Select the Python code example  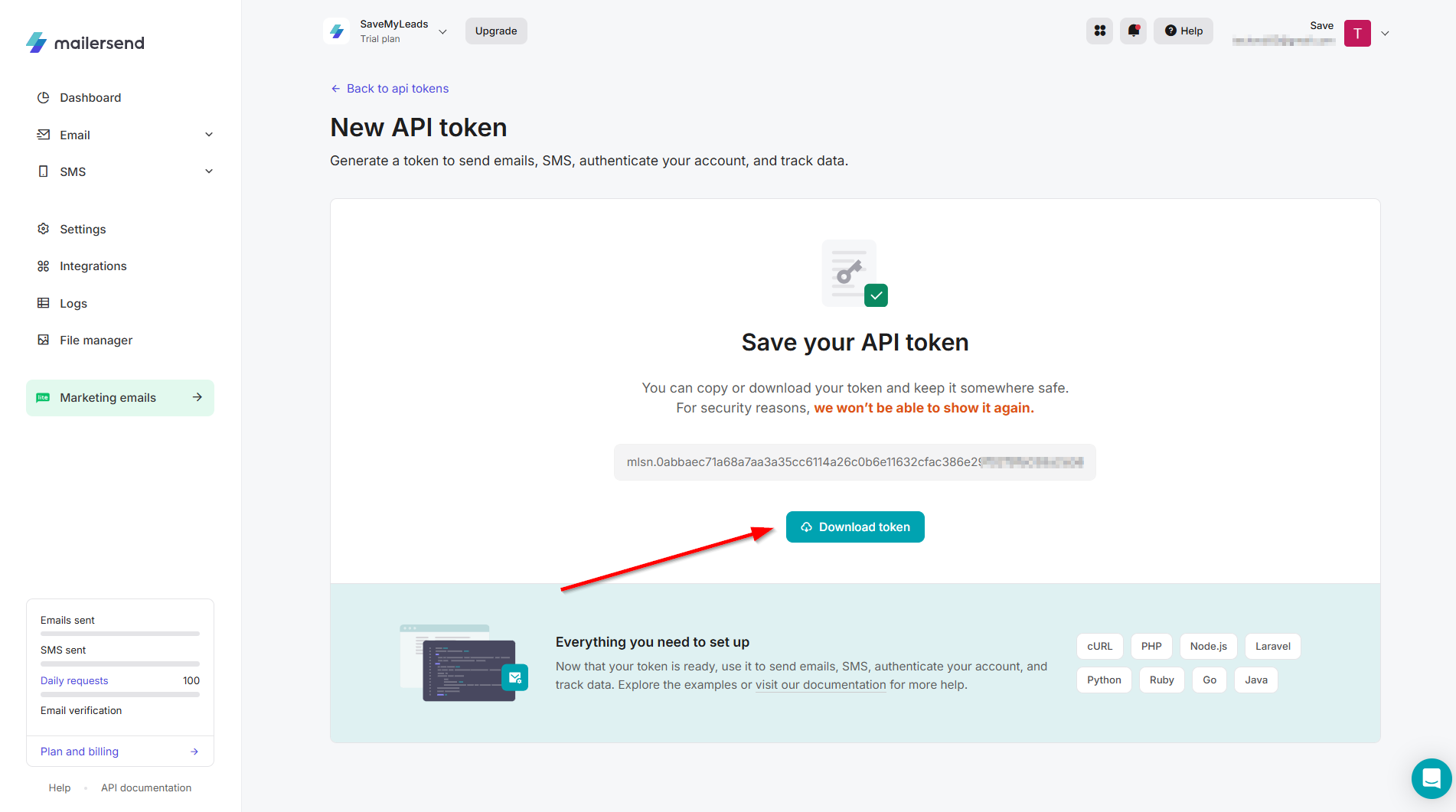(1103, 680)
